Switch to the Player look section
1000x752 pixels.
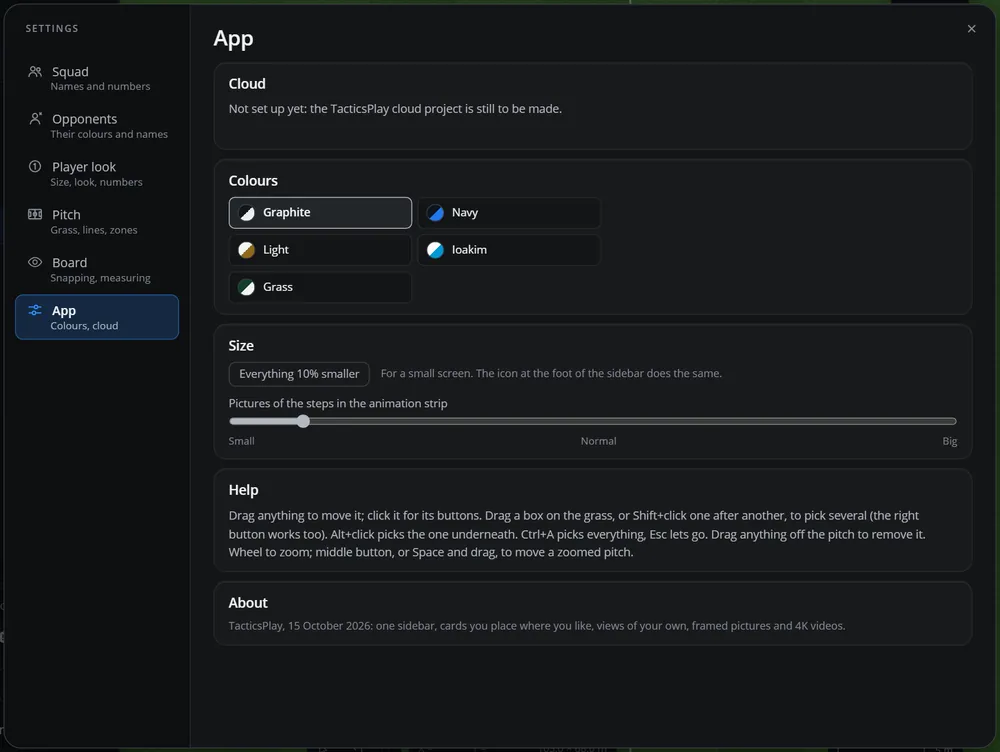click(97, 173)
